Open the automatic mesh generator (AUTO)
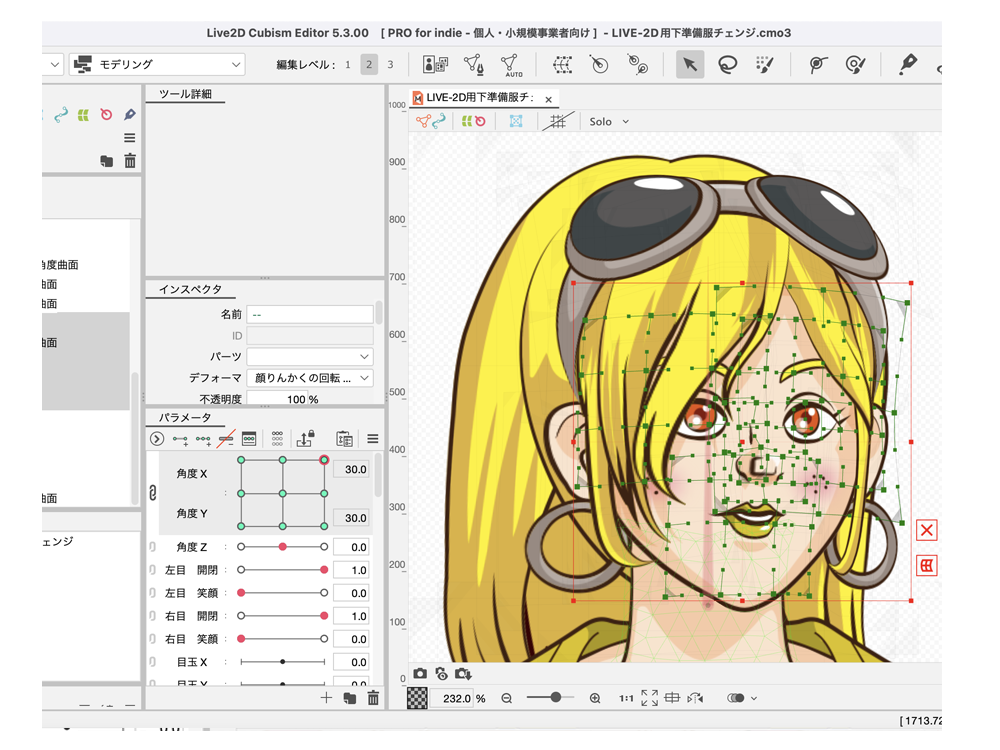1000x750 pixels. [512, 65]
